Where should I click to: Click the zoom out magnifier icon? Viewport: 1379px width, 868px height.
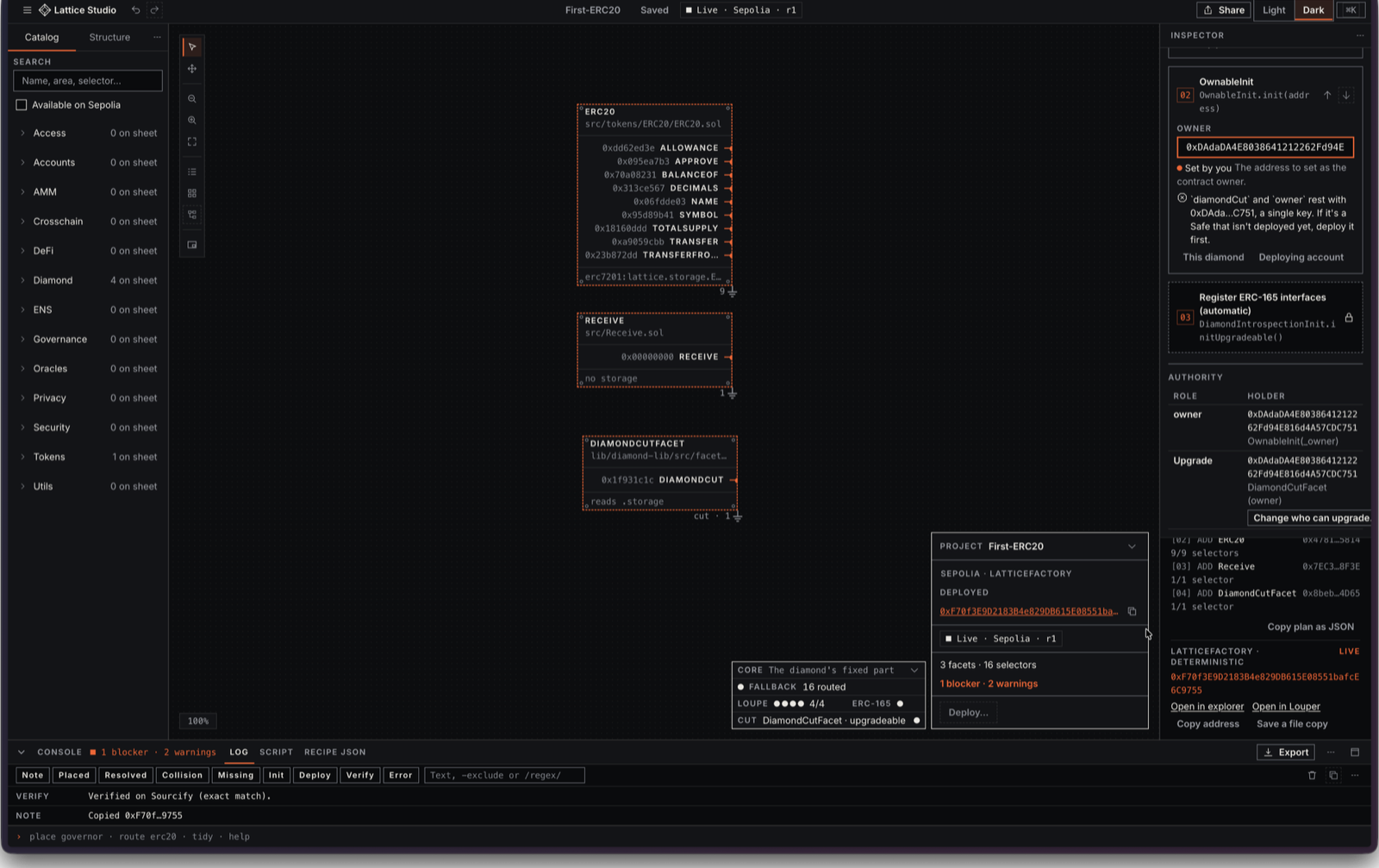192,99
